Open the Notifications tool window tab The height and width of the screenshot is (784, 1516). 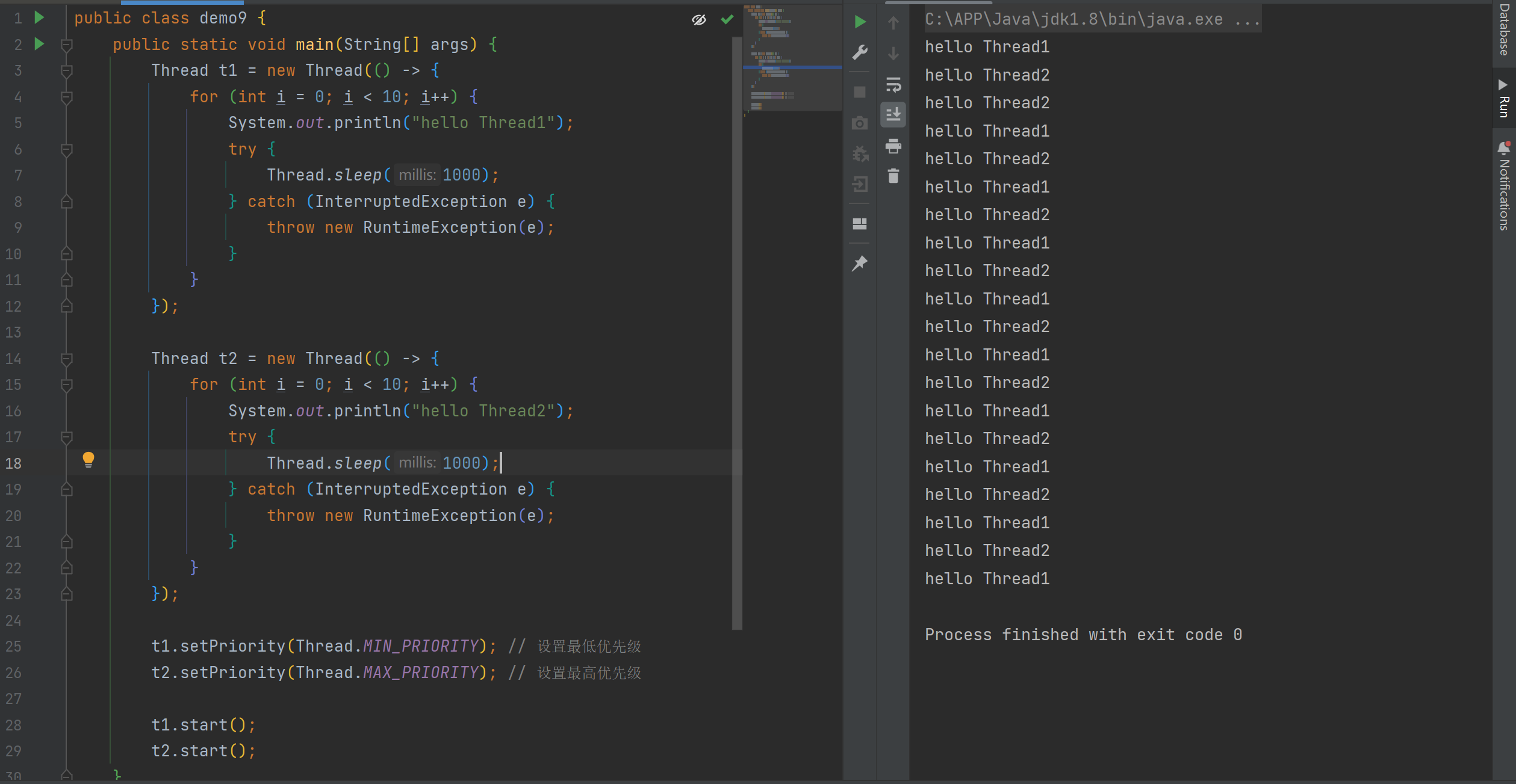(x=1504, y=187)
